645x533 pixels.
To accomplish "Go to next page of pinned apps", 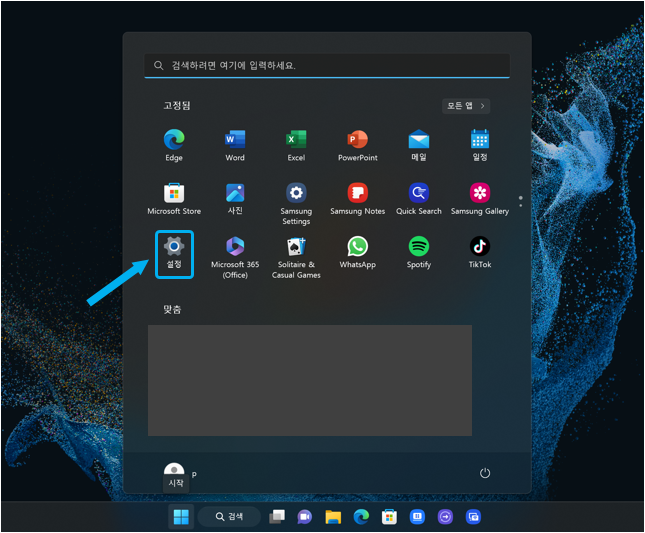I will click(521, 205).
